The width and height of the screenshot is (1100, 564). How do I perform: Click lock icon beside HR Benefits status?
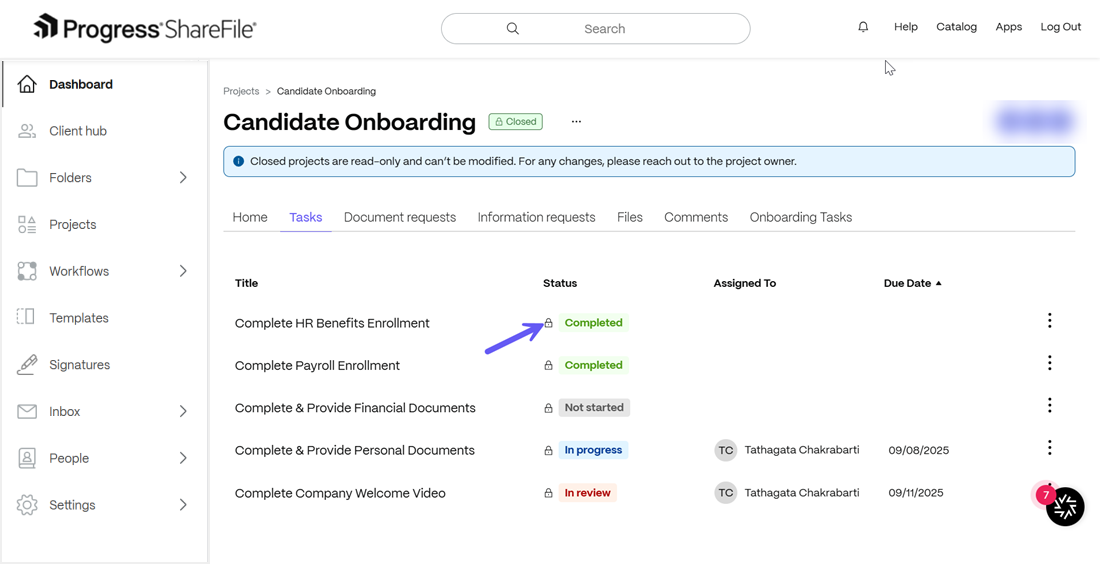tap(549, 323)
